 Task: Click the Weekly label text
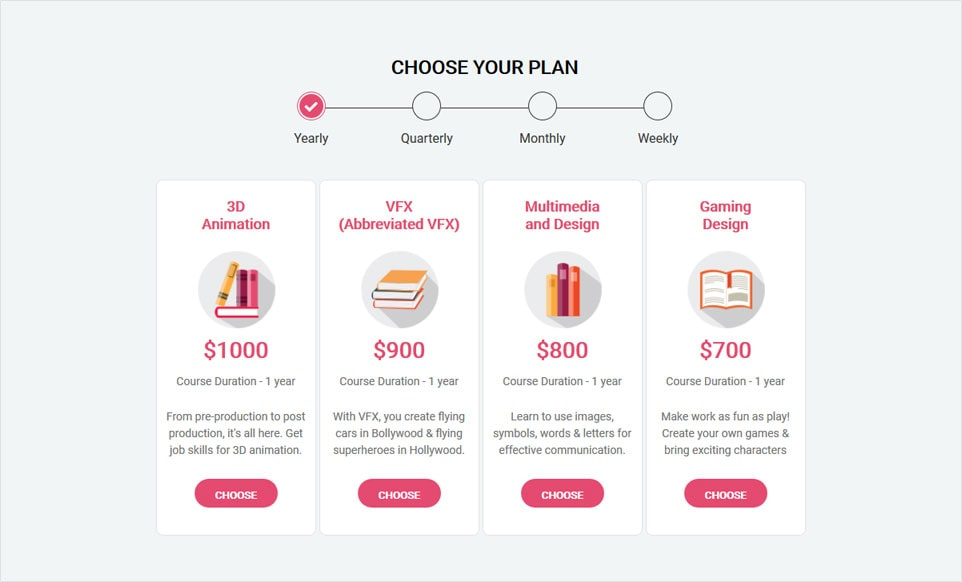(658, 138)
